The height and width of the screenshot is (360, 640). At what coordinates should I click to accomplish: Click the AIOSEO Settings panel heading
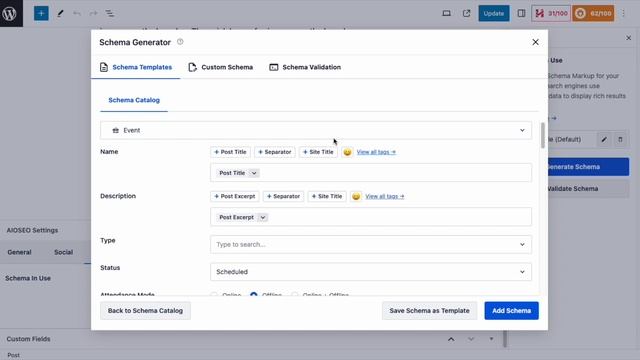[32, 230]
